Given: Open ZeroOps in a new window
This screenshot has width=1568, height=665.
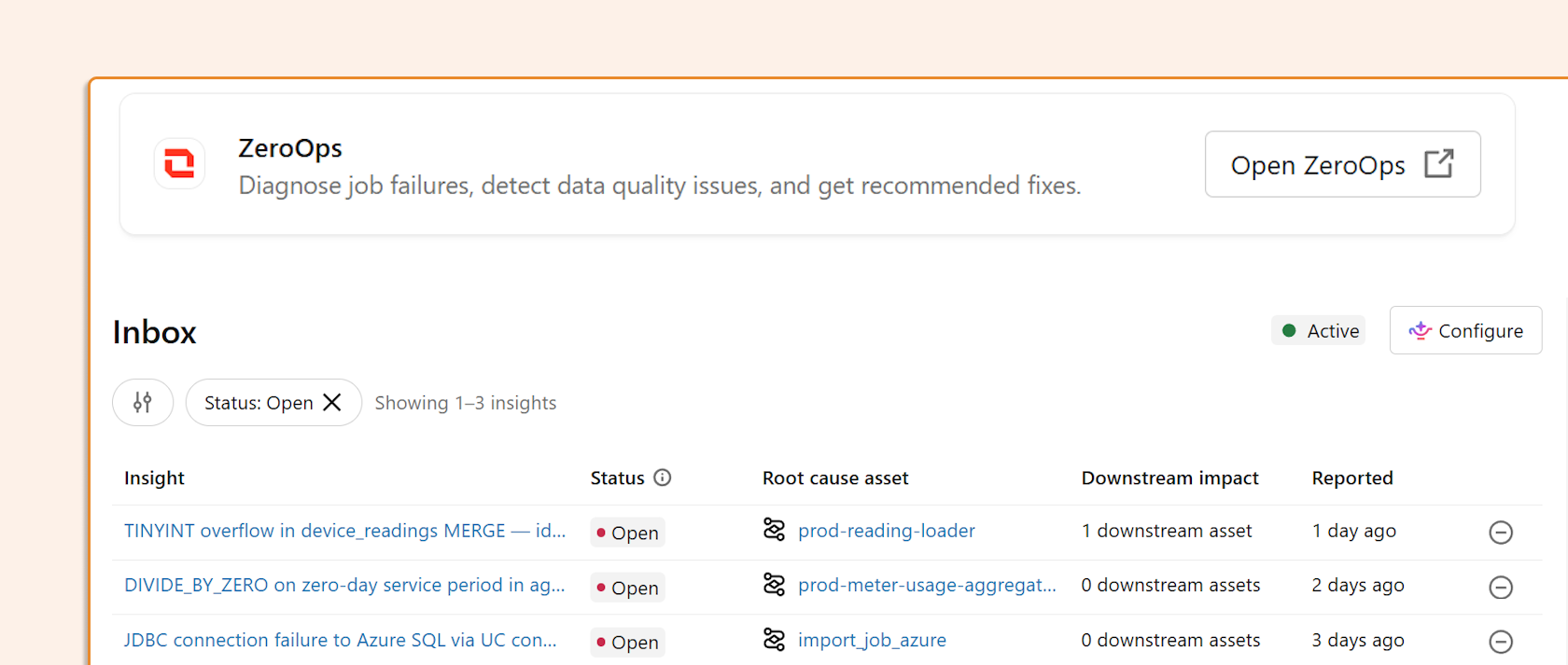Looking at the screenshot, I should (1342, 164).
